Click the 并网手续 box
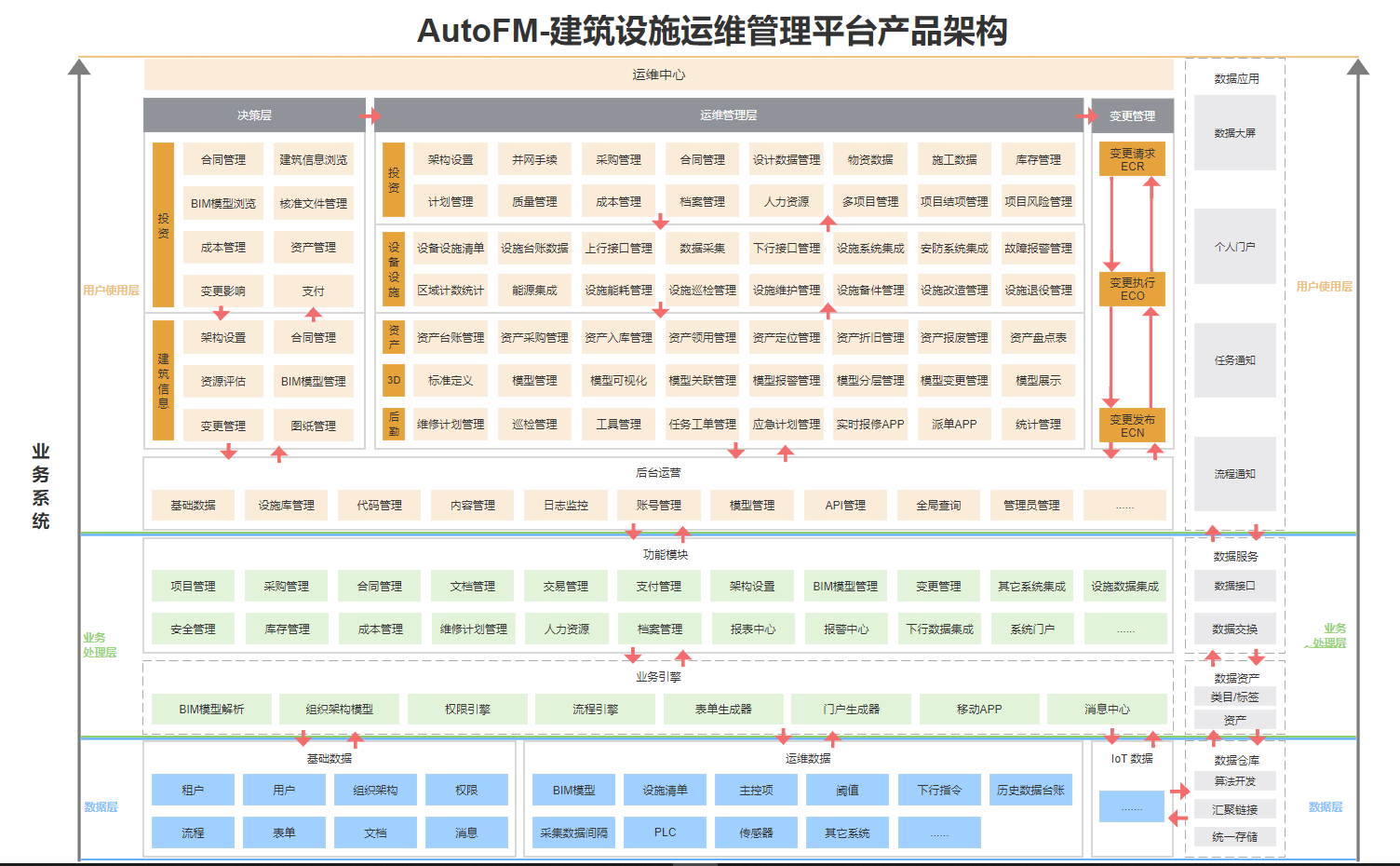The image size is (1400, 866). pyautogui.click(x=534, y=159)
